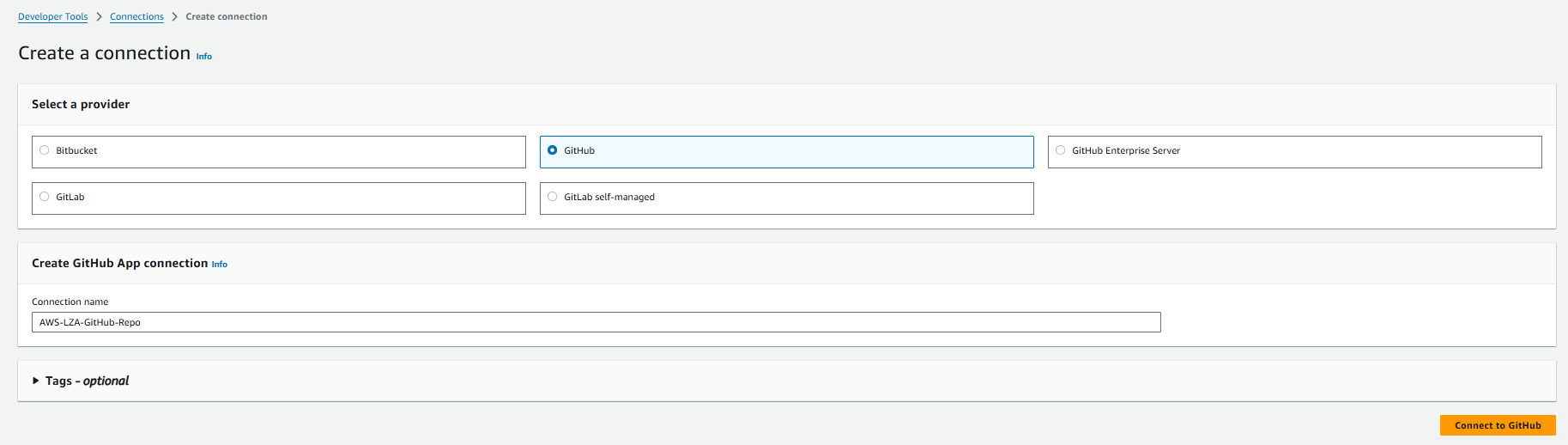This screenshot has height=445, width=1568.
Task: Choose GitHub Enterprise Server radio option
Action: [x=1061, y=150]
